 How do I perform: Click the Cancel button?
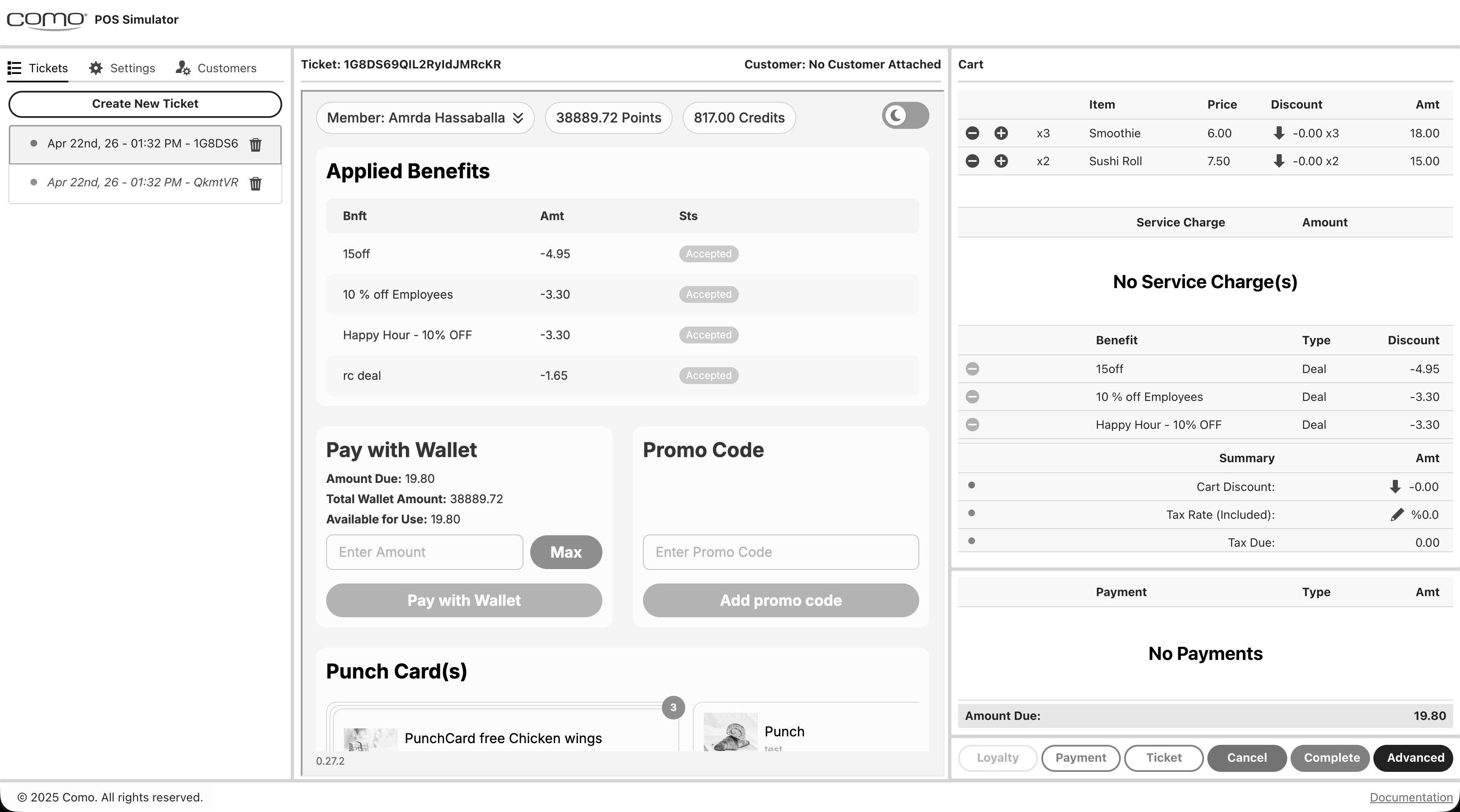(x=1247, y=758)
